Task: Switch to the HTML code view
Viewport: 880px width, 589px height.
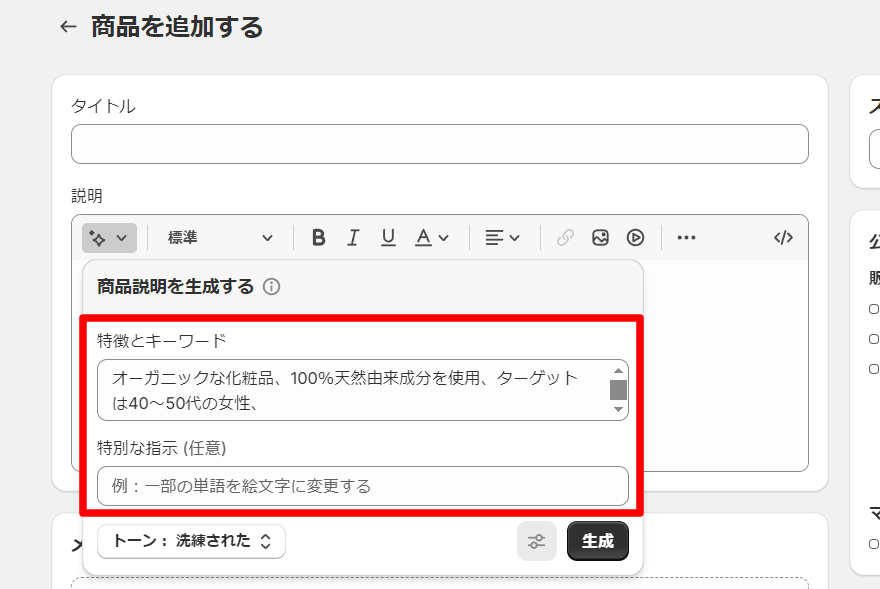Action: [x=783, y=238]
